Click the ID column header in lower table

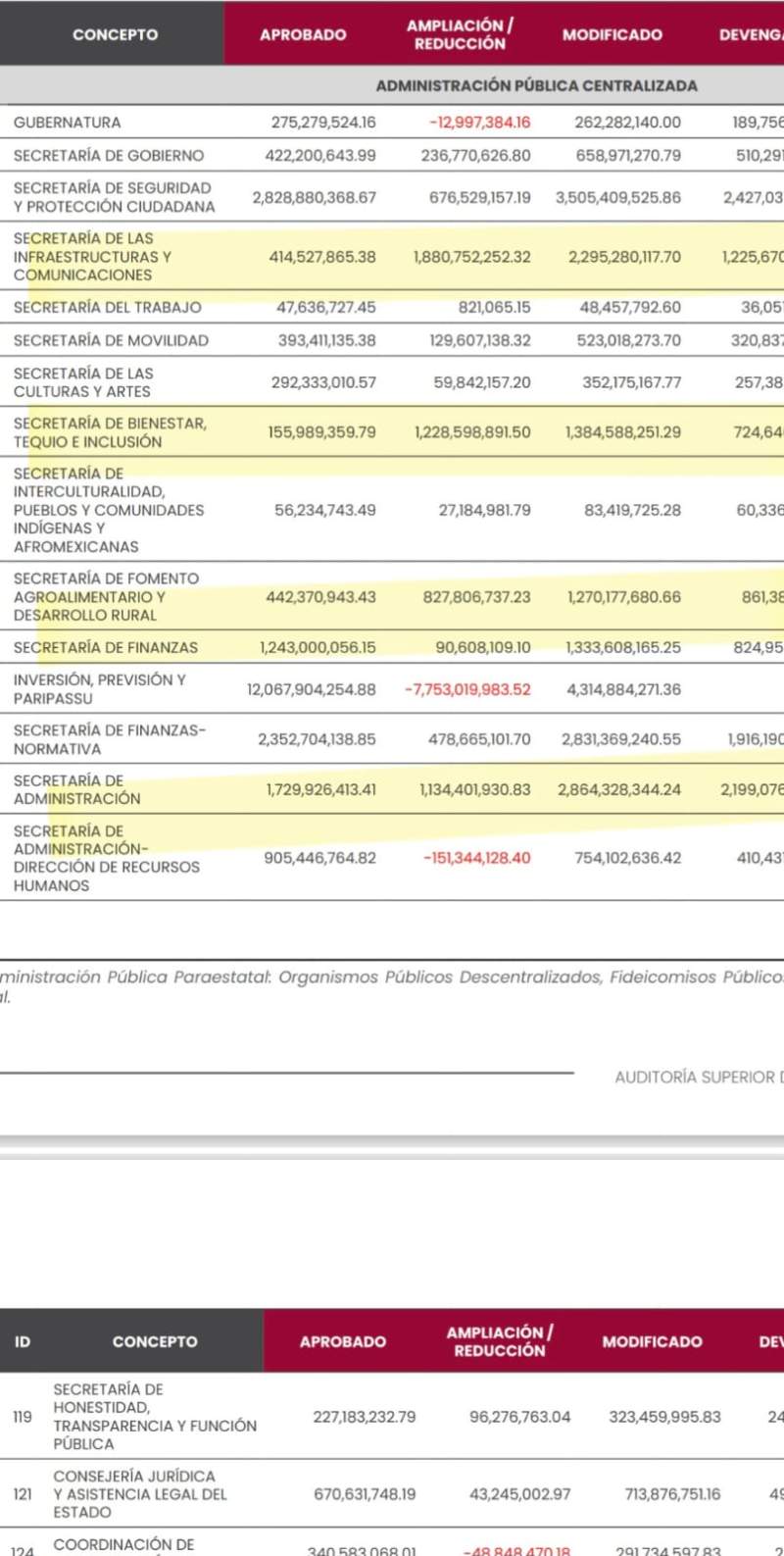[22, 1341]
